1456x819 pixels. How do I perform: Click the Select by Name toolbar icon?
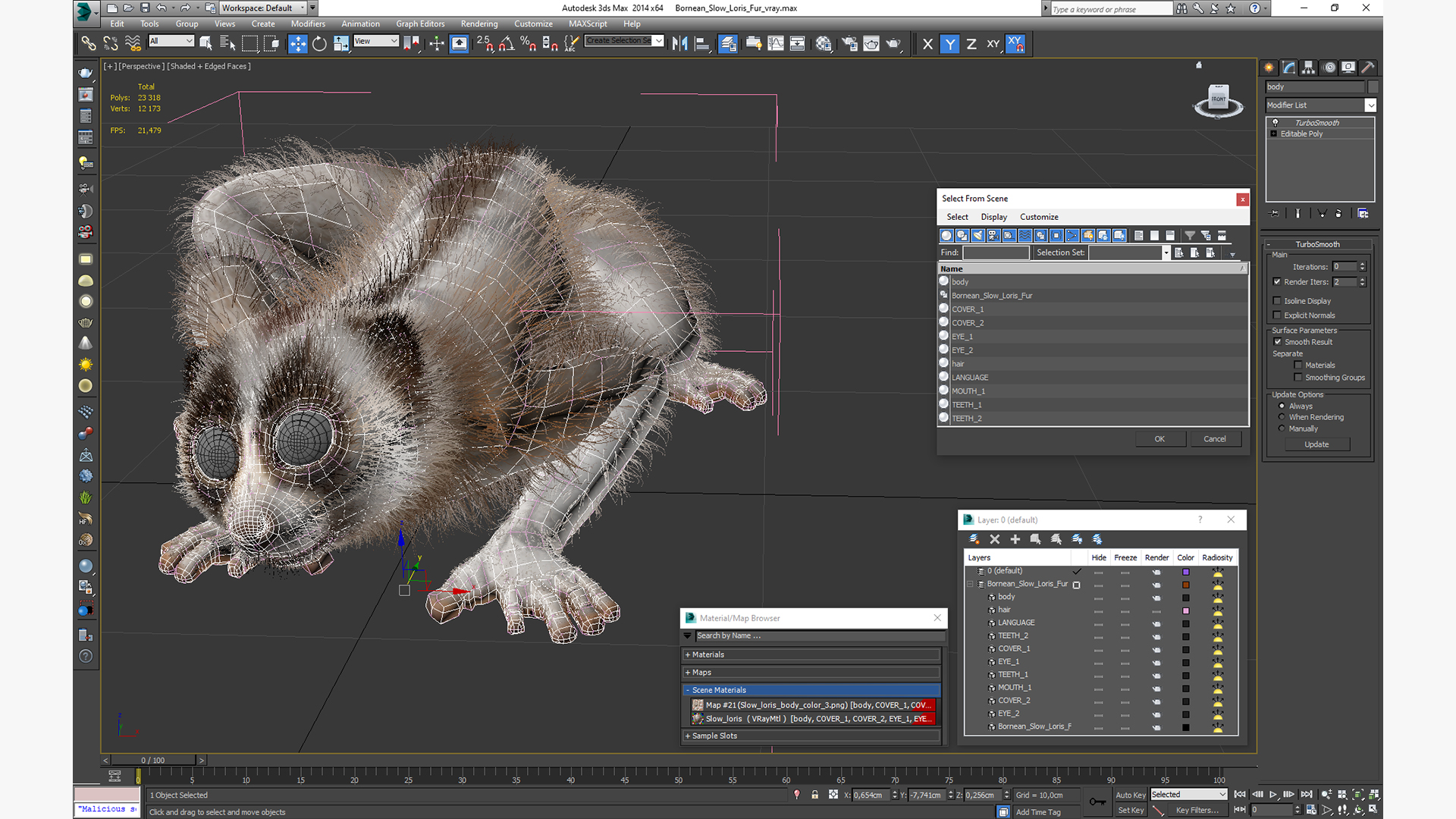click(227, 44)
